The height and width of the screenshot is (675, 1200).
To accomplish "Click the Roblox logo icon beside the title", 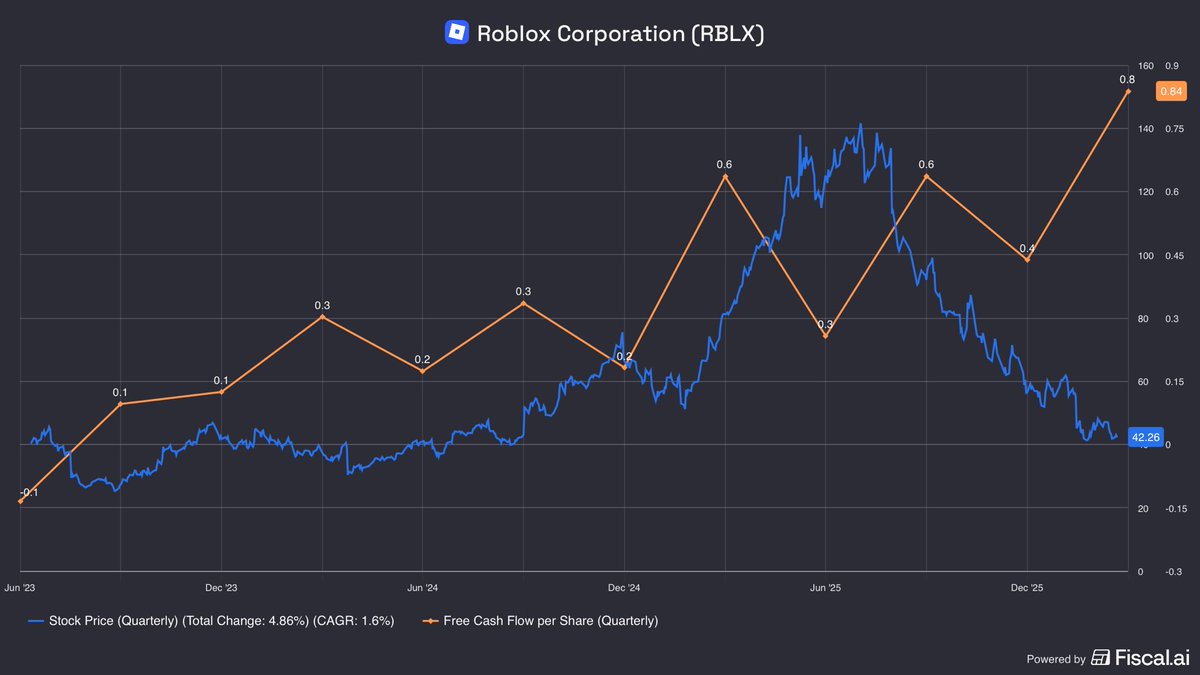I will point(456,33).
